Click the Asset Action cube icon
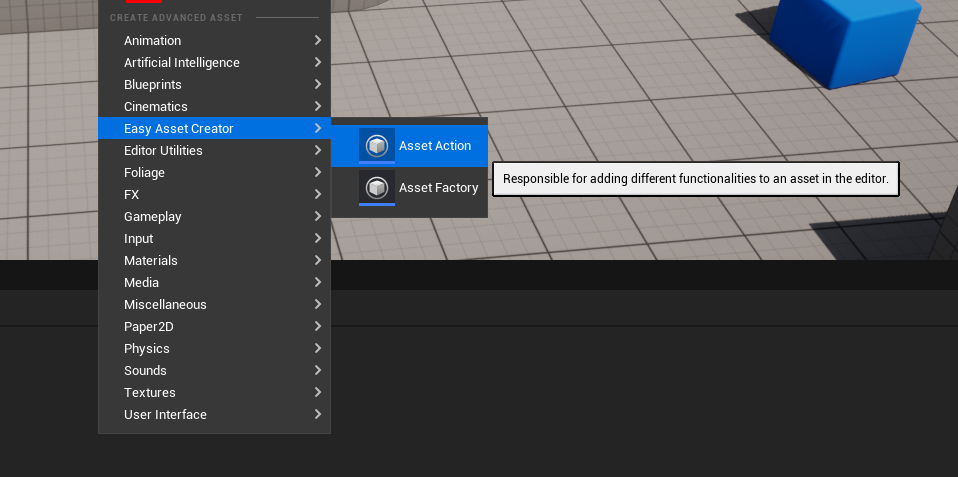 (x=377, y=146)
